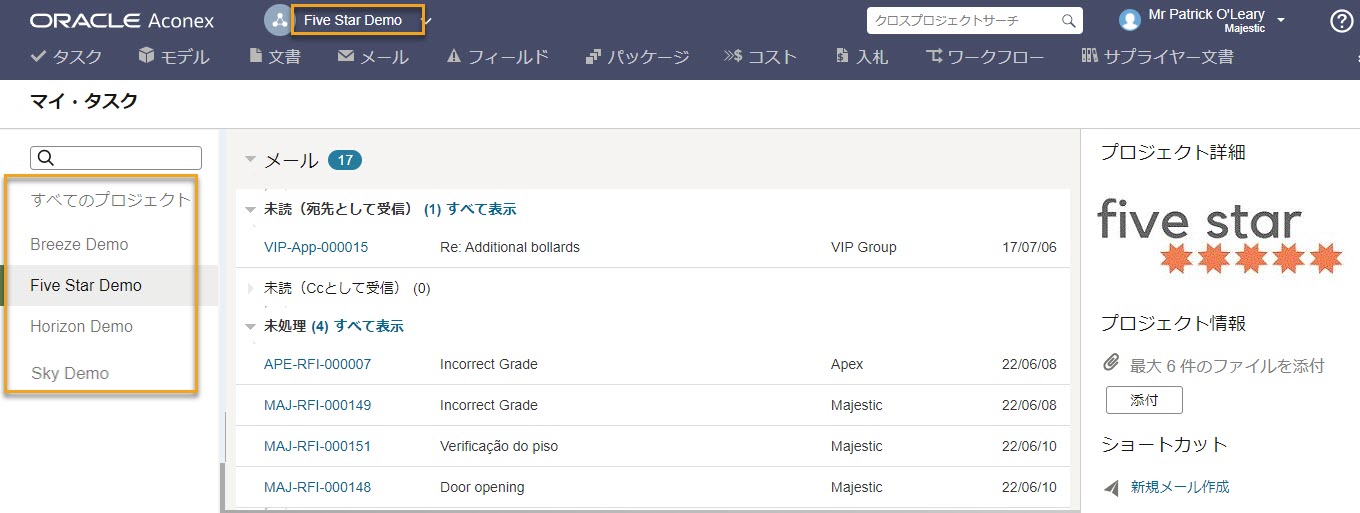Select Horizon Demo project in sidebar
The height and width of the screenshot is (513, 1360).
click(81, 326)
